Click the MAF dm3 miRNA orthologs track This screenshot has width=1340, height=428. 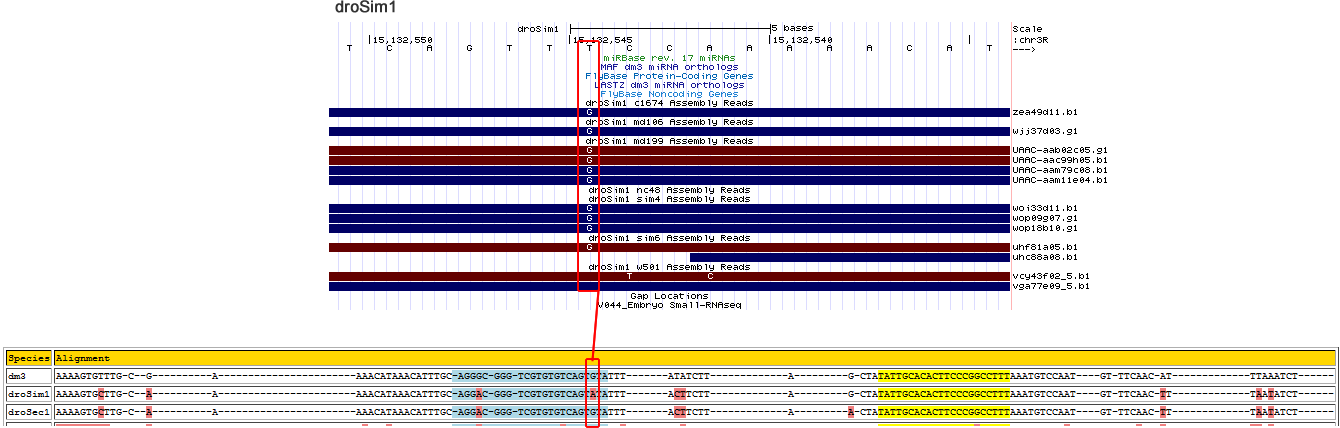[669, 67]
